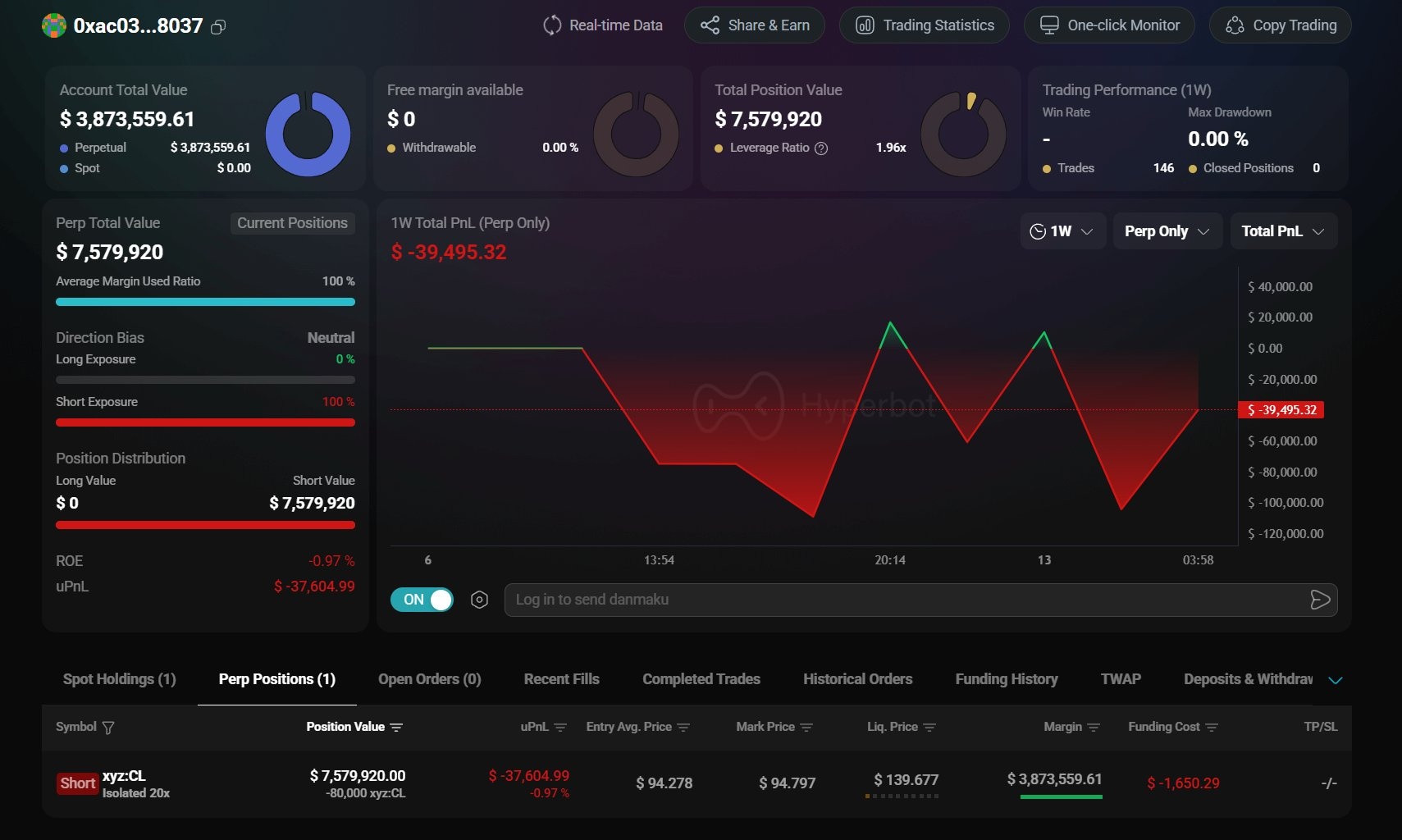
Task: Click the Liq. Price dotted indicator bar
Action: (902, 796)
